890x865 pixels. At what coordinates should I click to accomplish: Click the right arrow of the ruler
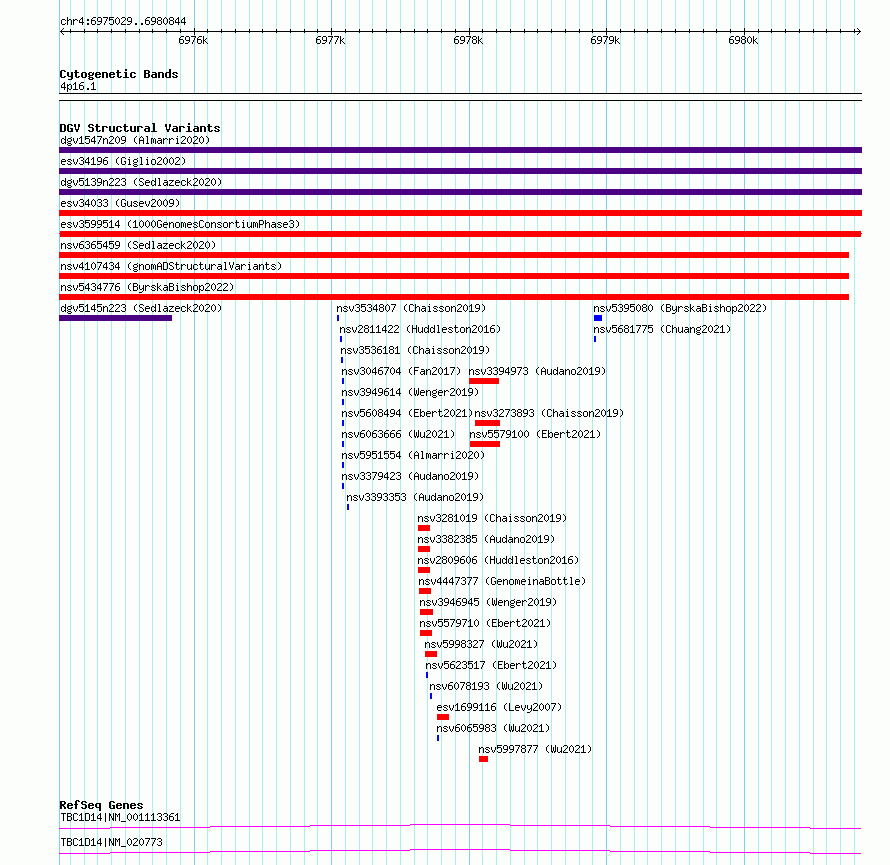coord(858,32)
